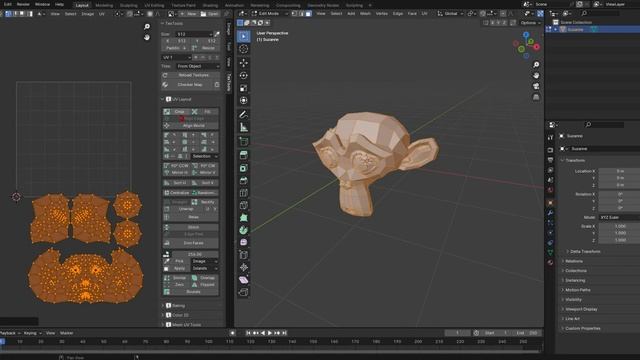Select the Knife tool
The height and width of the screenshot is (360, 640).
tap(244, 205)
